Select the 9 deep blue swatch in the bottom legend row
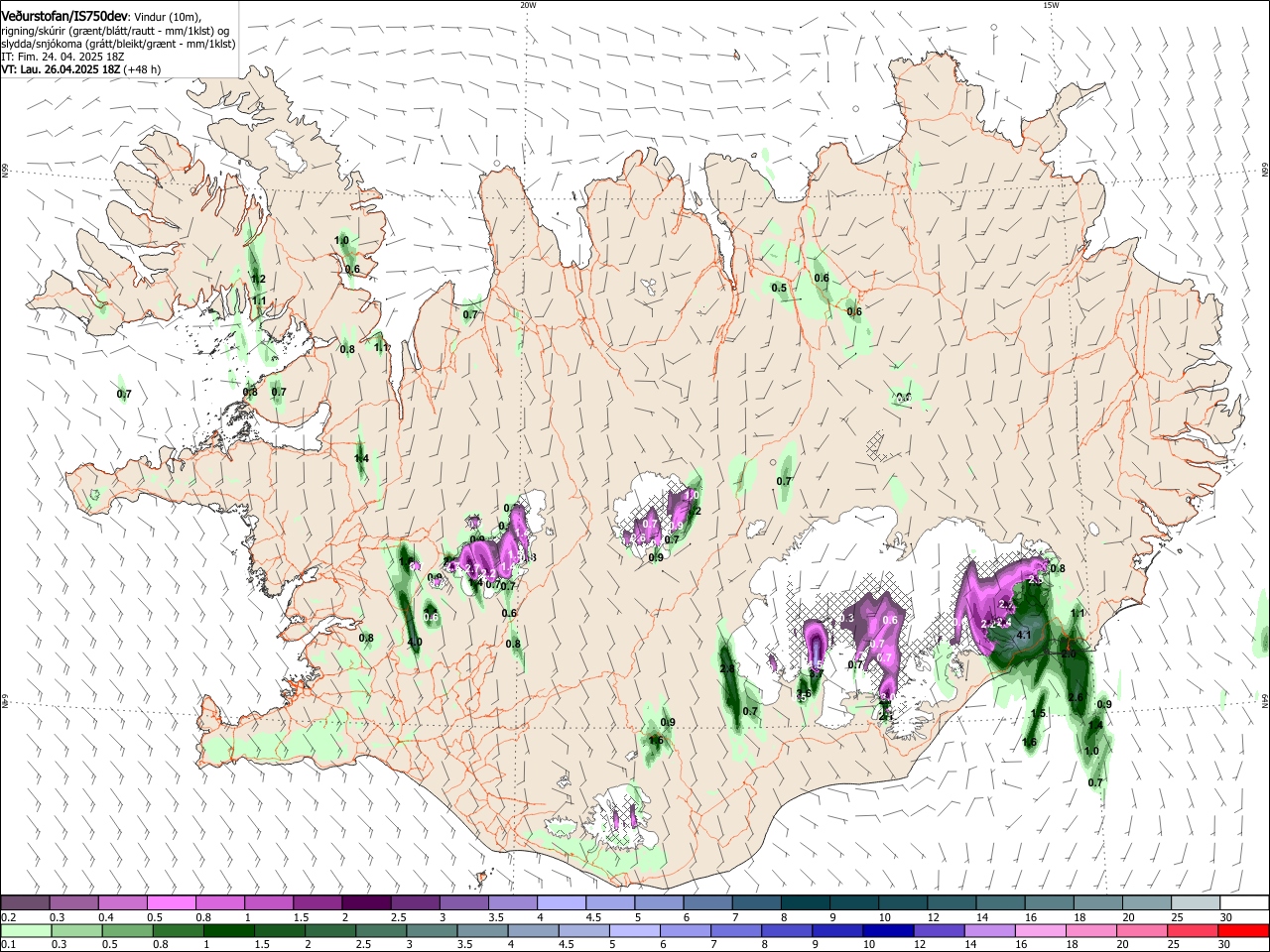The image size is (1270, 952). 836,930
